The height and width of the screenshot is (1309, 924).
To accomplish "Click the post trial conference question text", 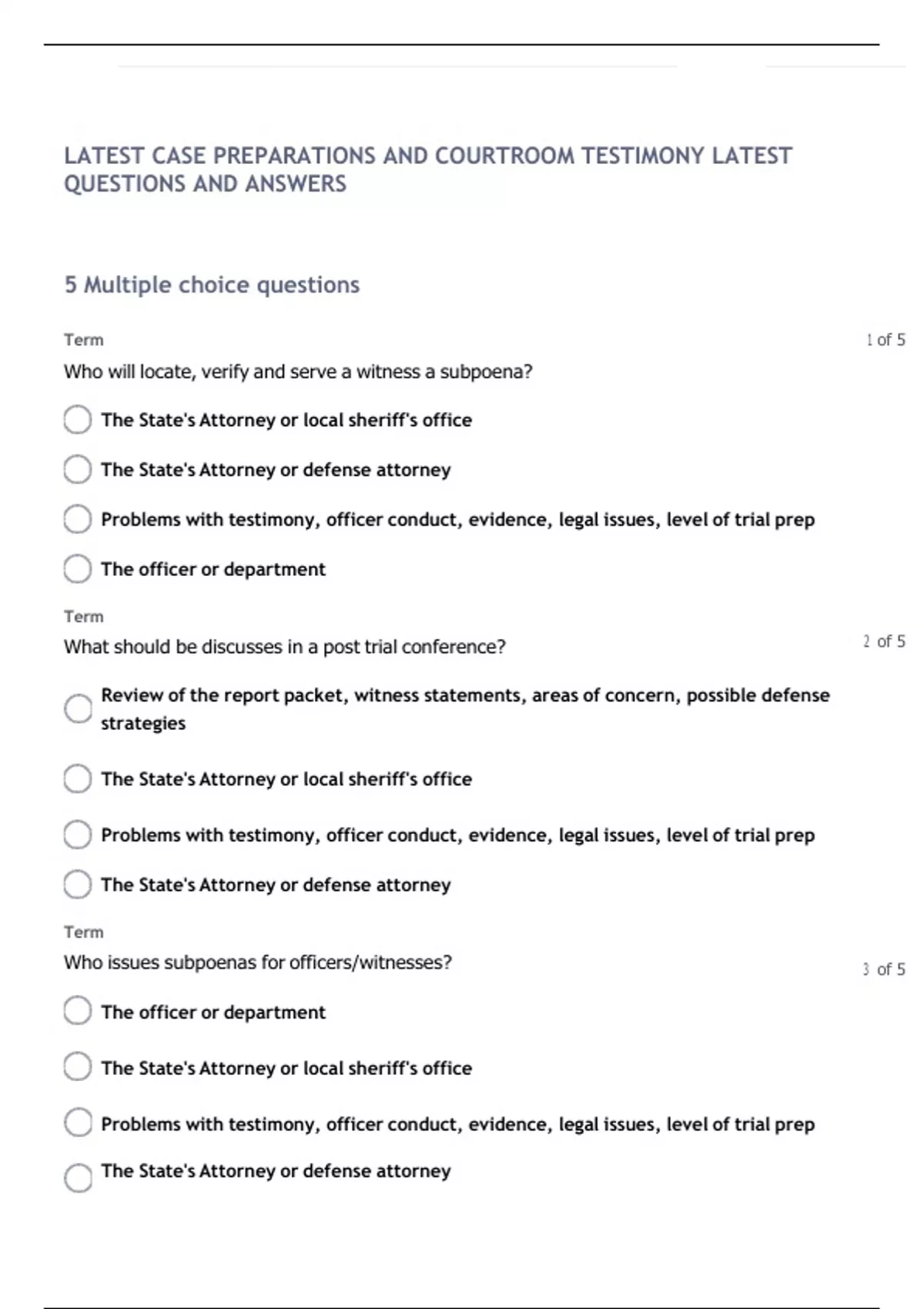I will (x=285, y=647).
